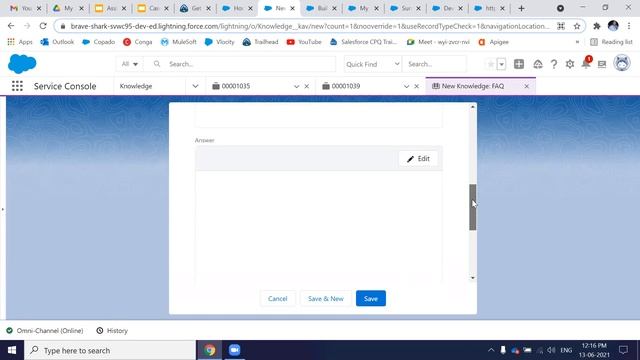
Task: Open the Vlocity bookmark
Action: click(x=220, y=42)
